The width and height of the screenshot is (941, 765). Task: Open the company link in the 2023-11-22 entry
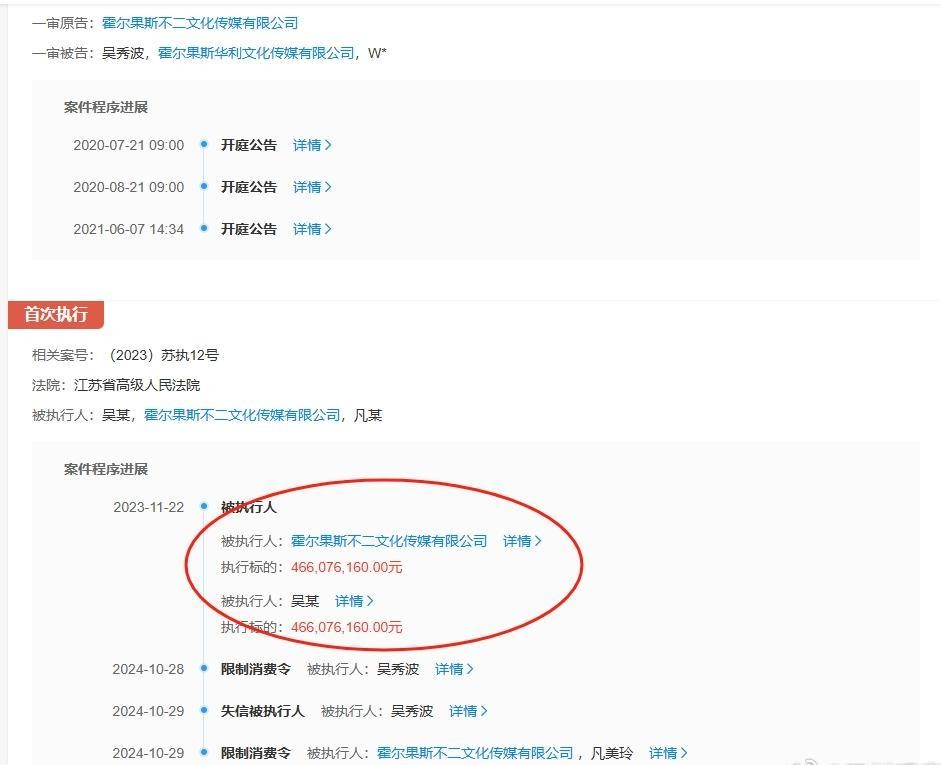point(389,541)
